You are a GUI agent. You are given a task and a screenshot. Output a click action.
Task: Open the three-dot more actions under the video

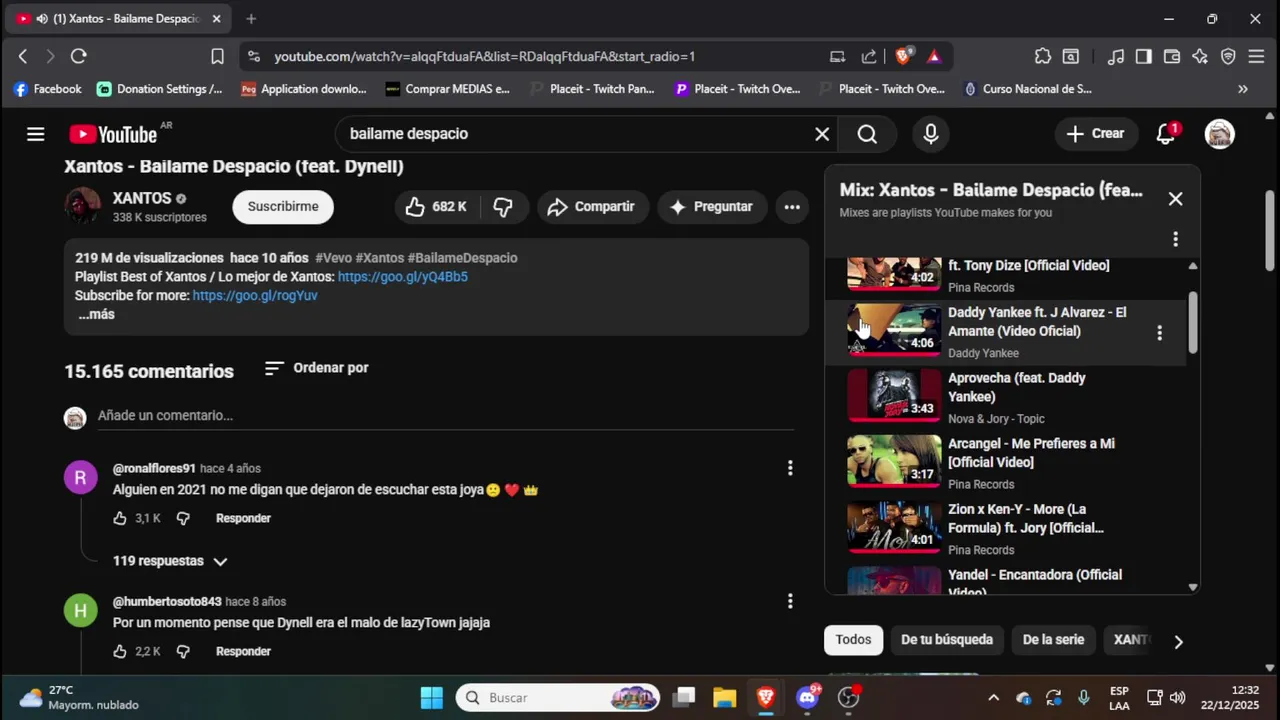pyautogui.click(x=792, y=207)
